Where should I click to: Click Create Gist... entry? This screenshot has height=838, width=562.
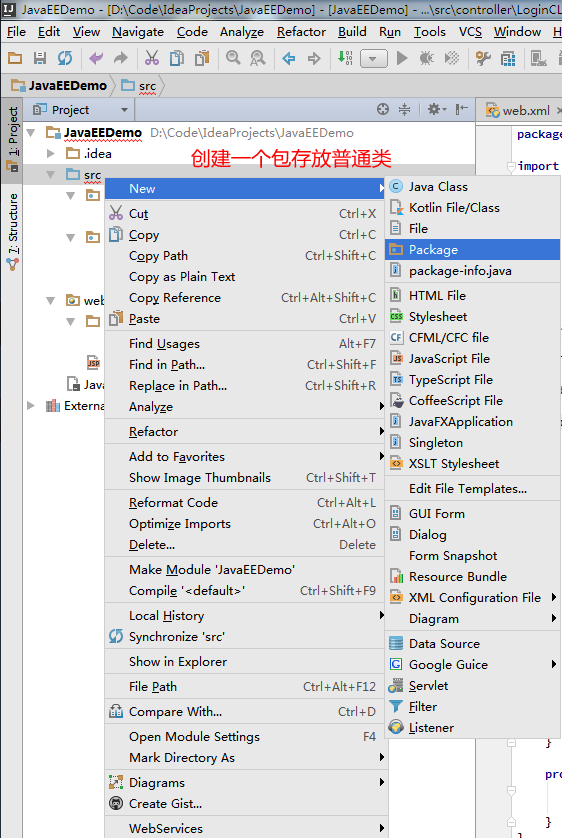tap(245, 804)
